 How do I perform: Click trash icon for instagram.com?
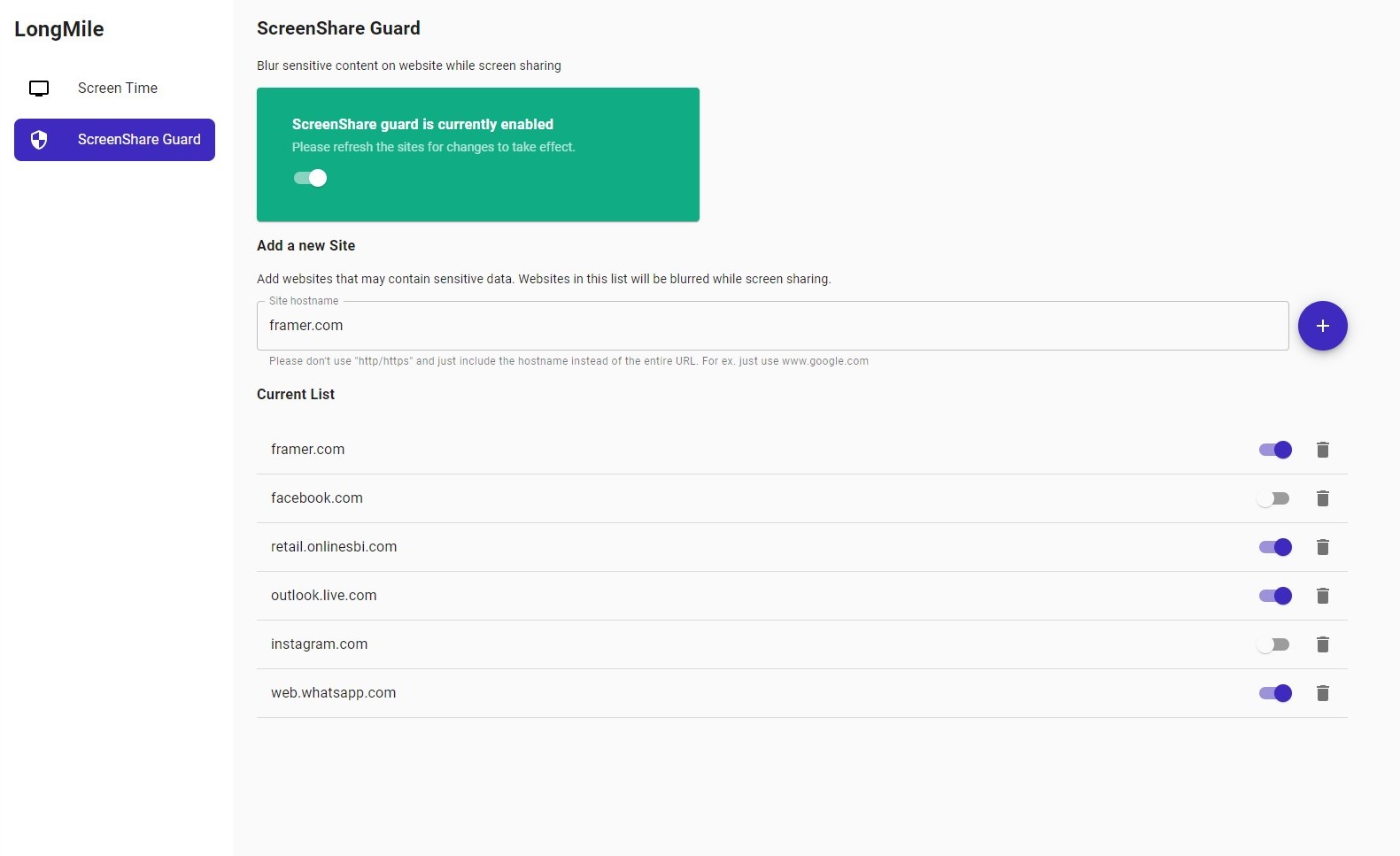coord(1323,644)
